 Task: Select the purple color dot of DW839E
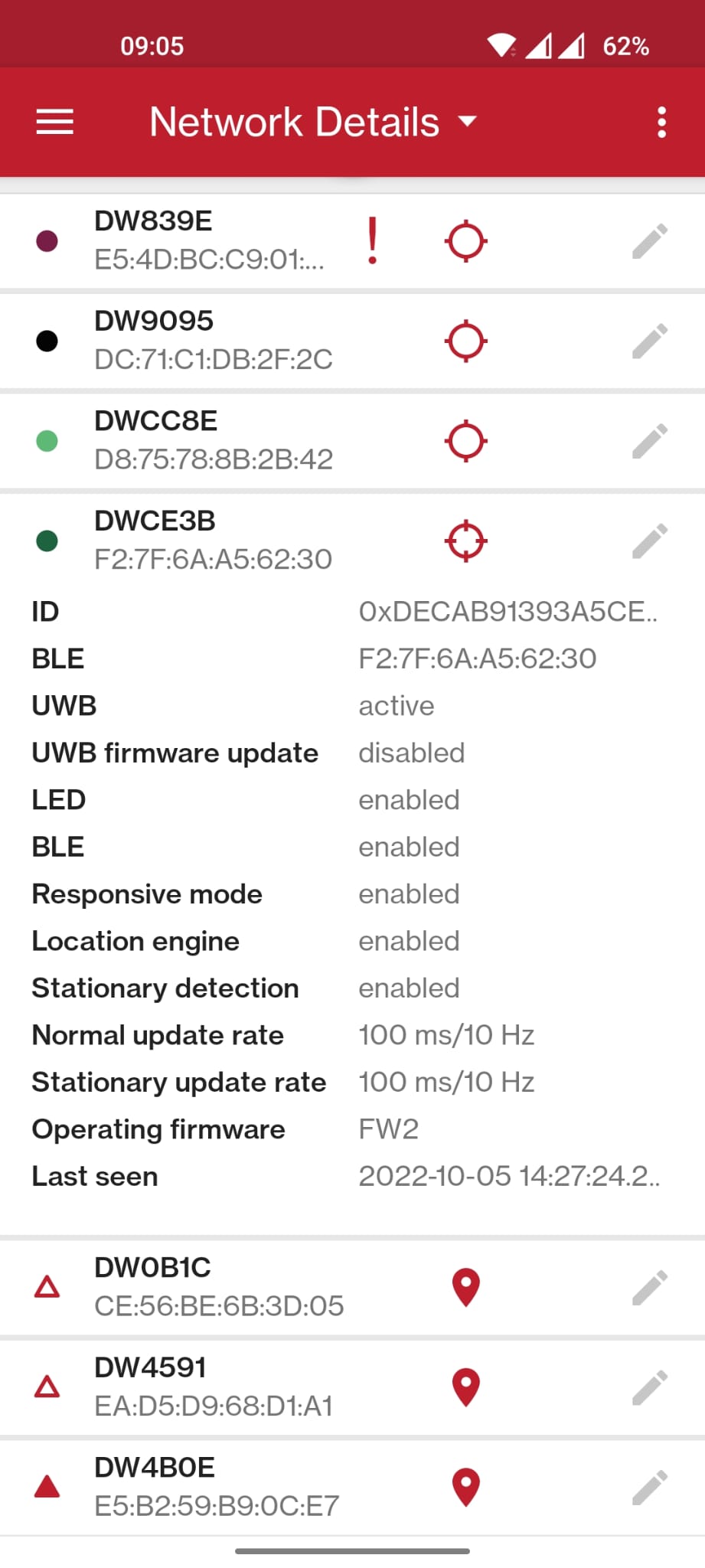(x=47, y=241)
